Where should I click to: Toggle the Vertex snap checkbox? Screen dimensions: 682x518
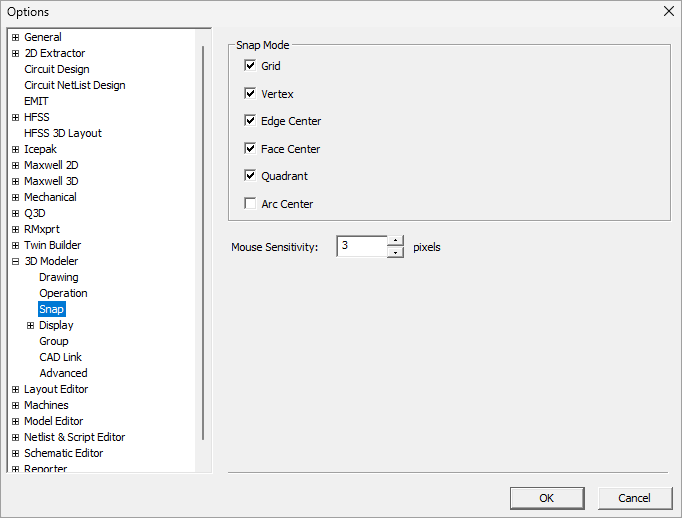250,94
